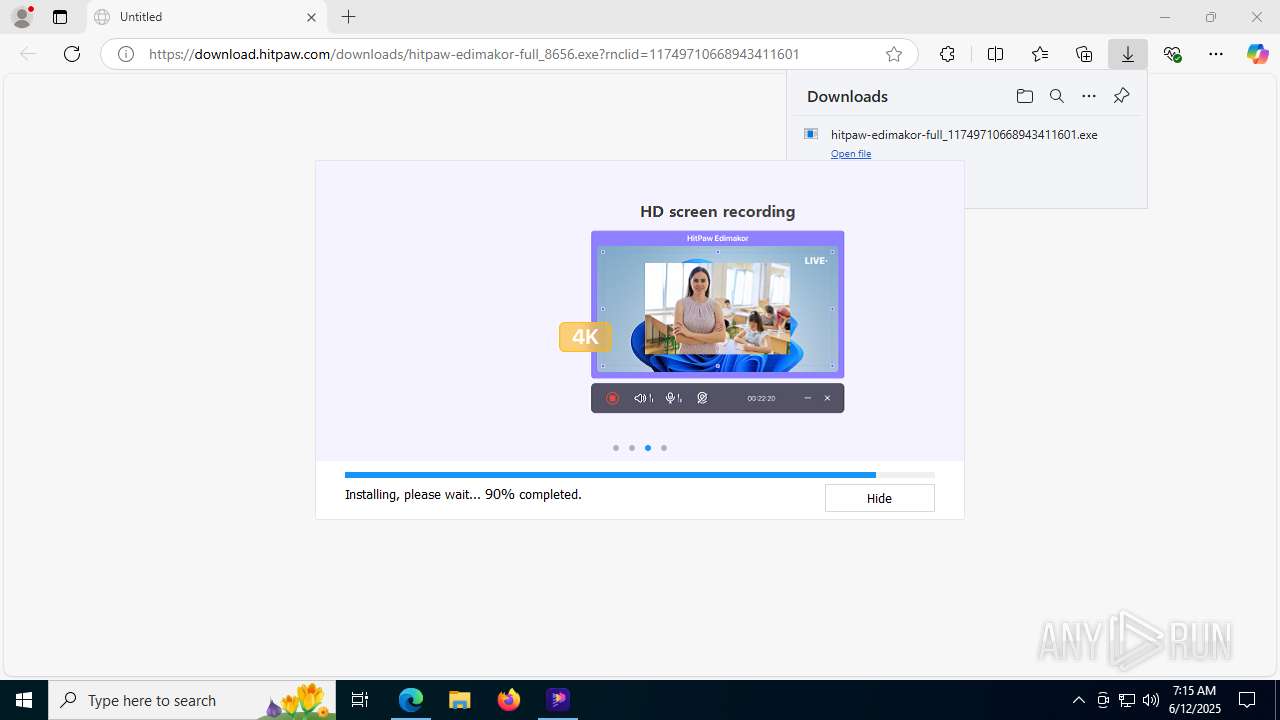The width and height of the screenshot is (1280, 720).
Task: Open File Explorer from the taskbar
Action: (460, 700)
